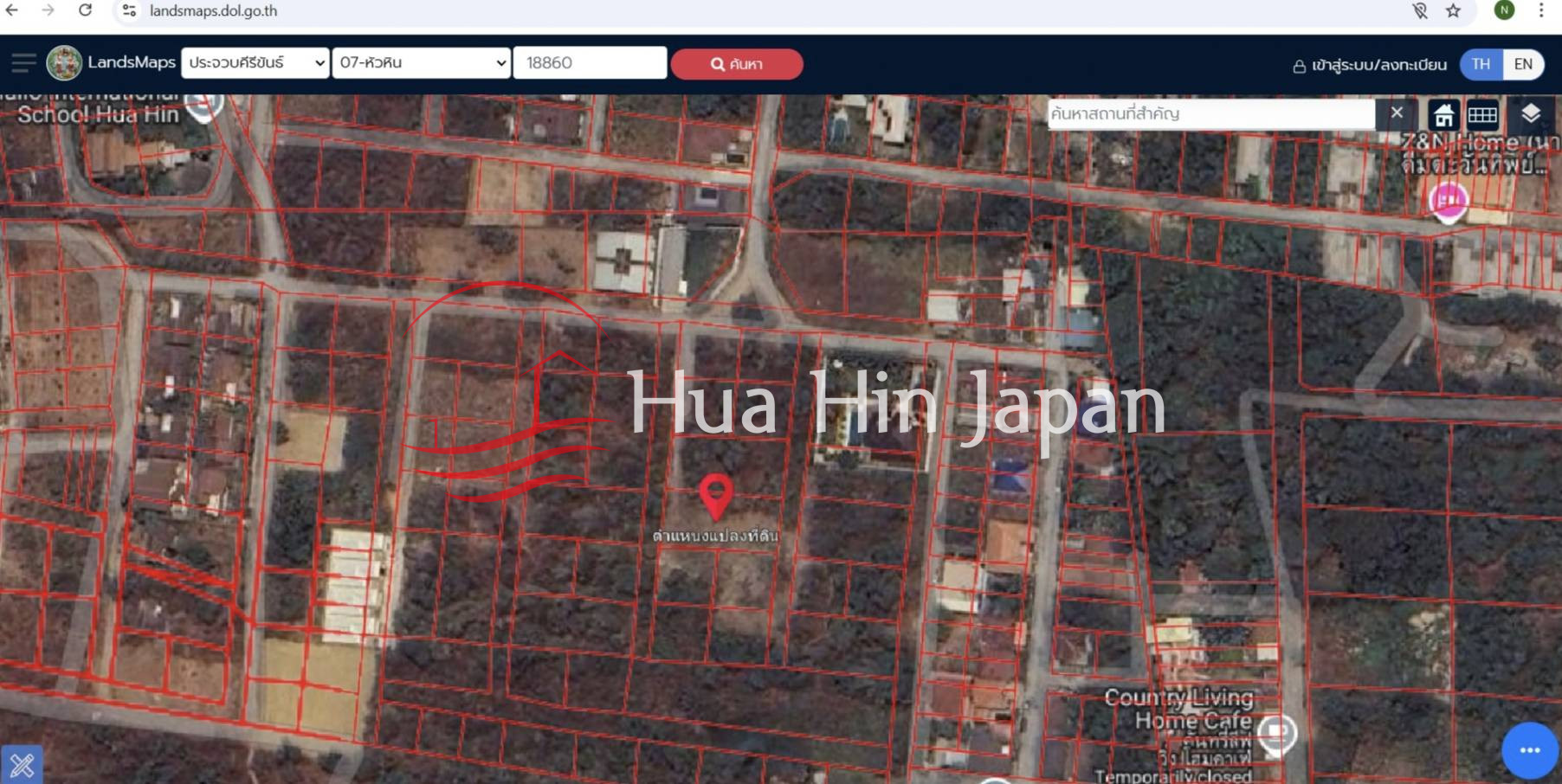Click the parcel number field showing 18860
Image resolution: width=1562 pixels, height=784 pixels.
point(590,63)
